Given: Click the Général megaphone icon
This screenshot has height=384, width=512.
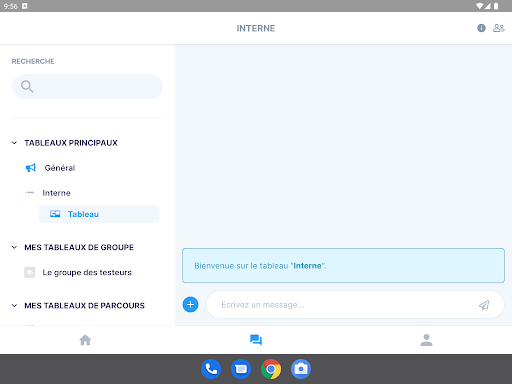Looking at the screenshot, I should pyautogui.click(x=31, y=168).
